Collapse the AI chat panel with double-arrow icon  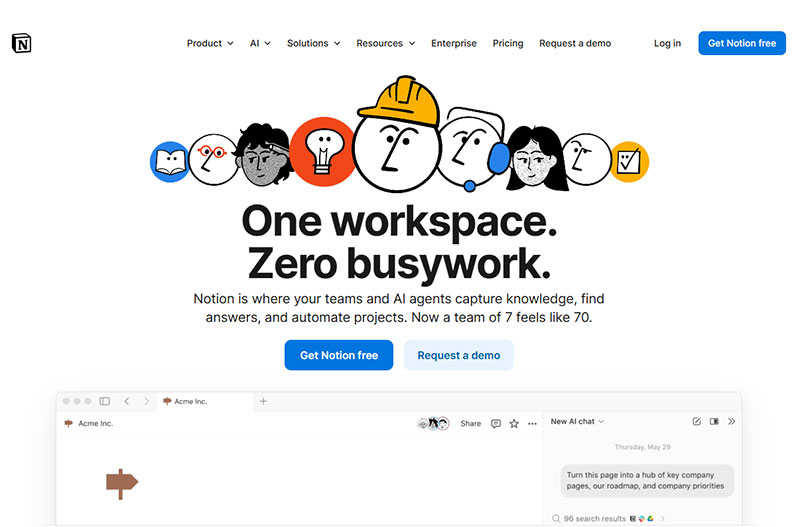pyautogui.click(x=731, y=422)
